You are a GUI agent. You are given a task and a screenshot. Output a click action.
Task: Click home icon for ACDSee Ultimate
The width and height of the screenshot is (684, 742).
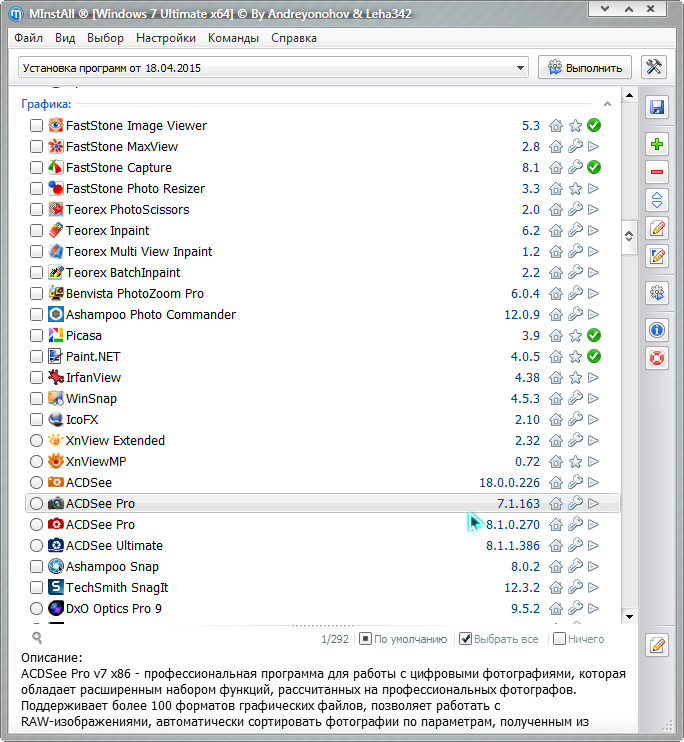tap(556, 546)
